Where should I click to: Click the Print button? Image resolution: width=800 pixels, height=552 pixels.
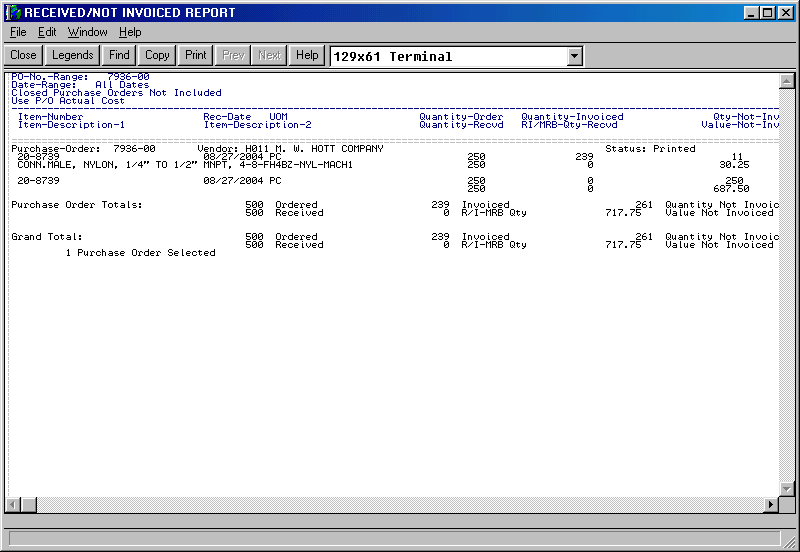[196, 55]
